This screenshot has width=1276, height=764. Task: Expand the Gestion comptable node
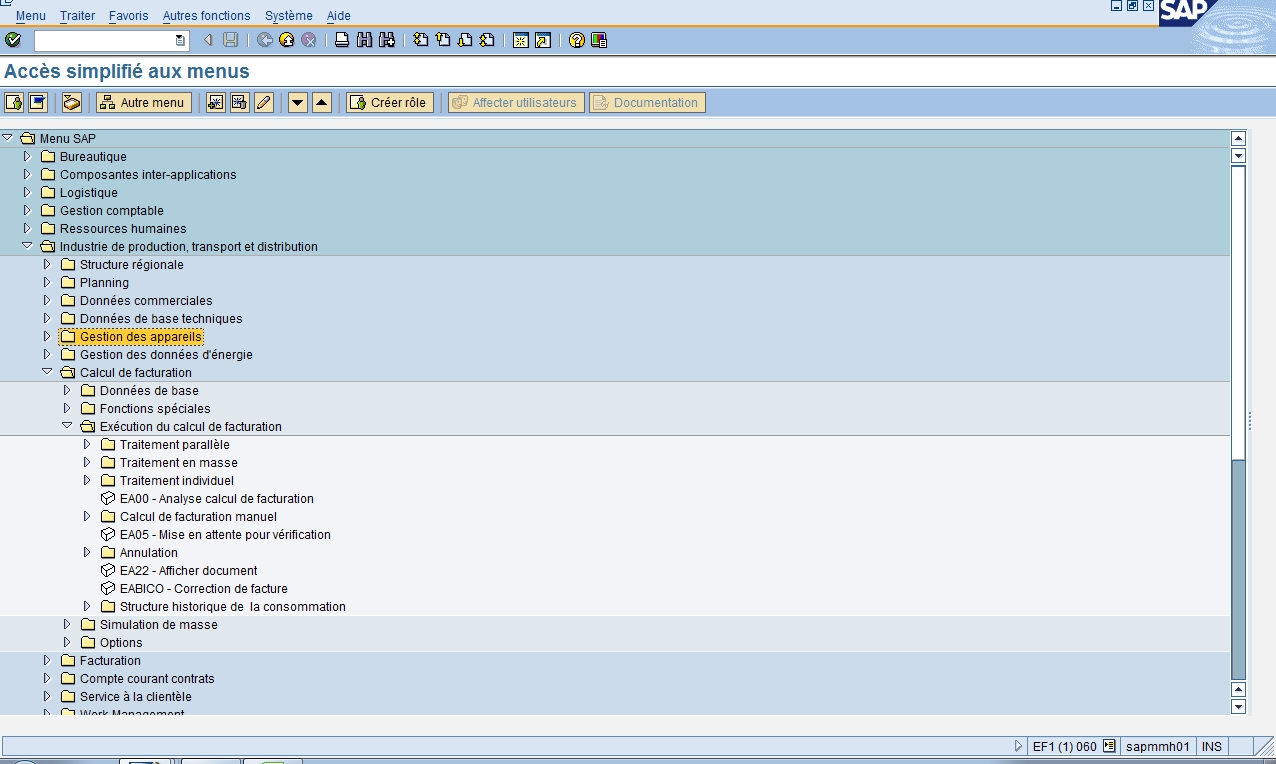pyautogui.click(x=27, y=210)
